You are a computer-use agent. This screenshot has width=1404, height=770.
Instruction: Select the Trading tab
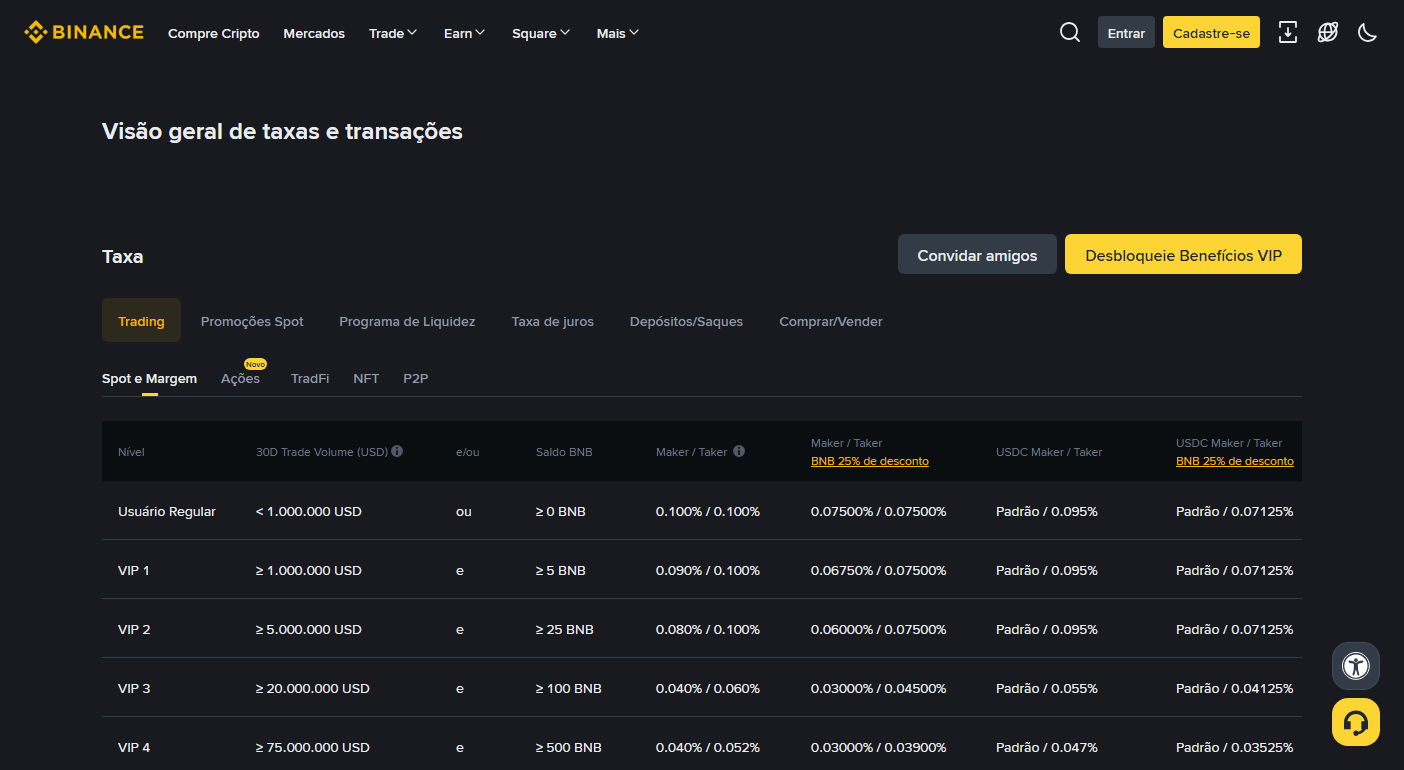point(141,321)
